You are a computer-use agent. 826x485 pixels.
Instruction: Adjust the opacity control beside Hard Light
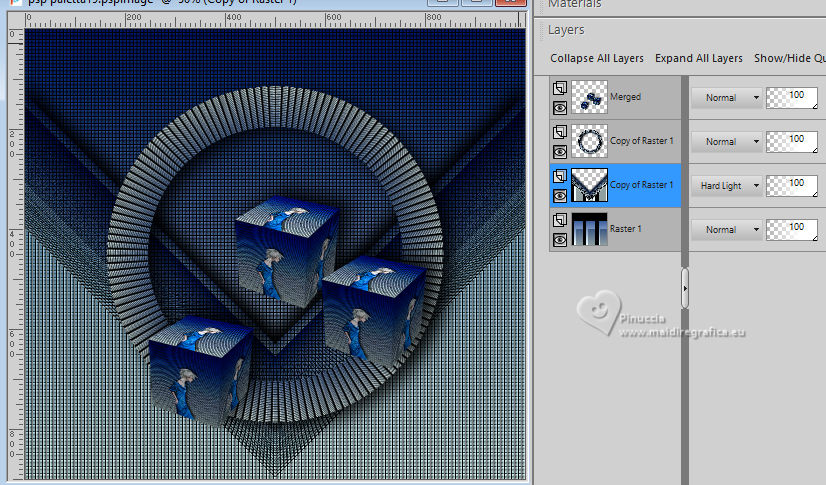pyautogui.click(x=792, y=186)
